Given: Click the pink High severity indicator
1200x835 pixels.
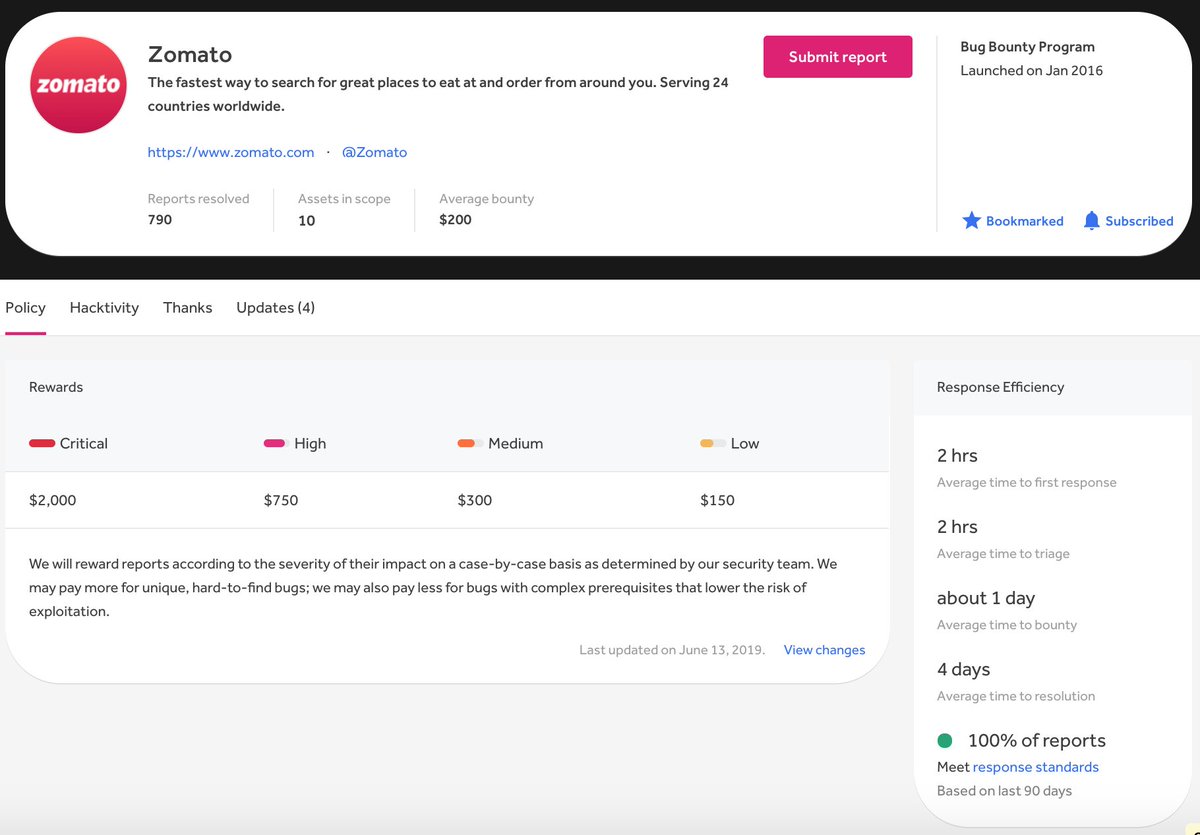Looking at the screenshot, I should (x=276, y=443).
